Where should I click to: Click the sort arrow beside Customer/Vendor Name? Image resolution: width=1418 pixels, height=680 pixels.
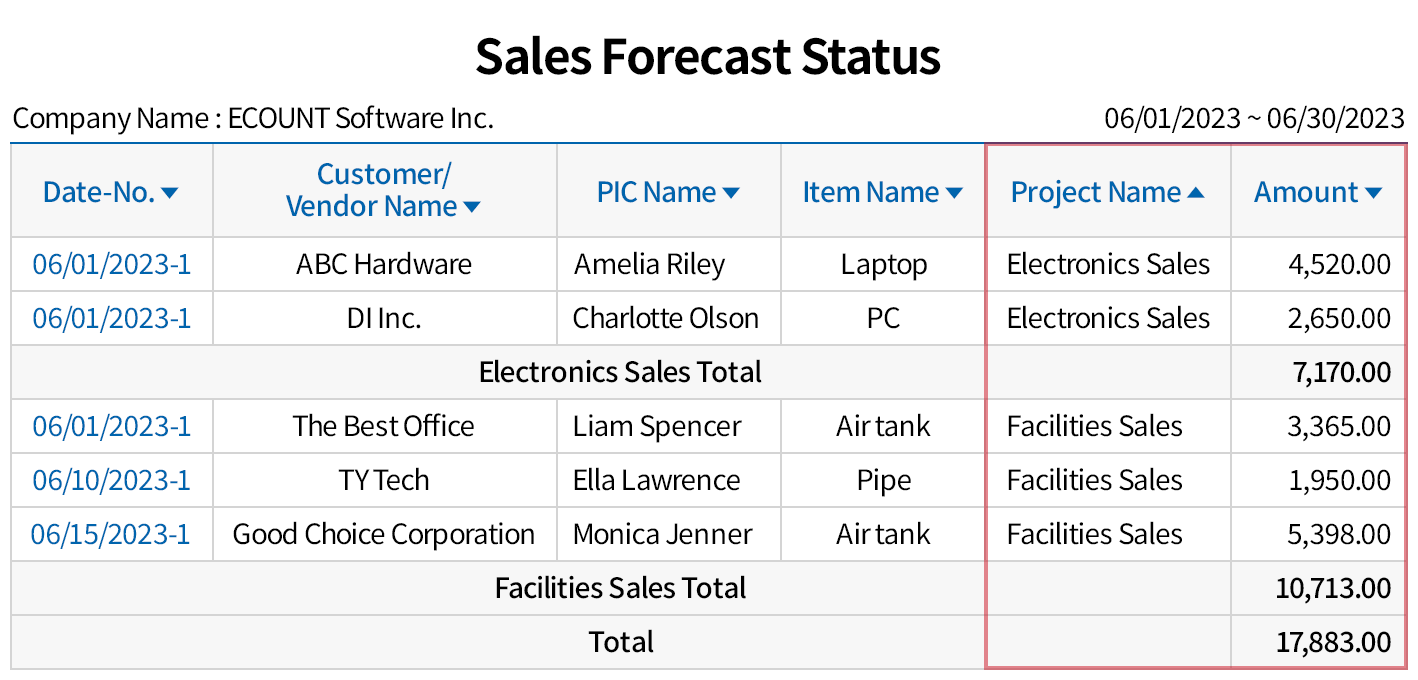click(472, 207)
